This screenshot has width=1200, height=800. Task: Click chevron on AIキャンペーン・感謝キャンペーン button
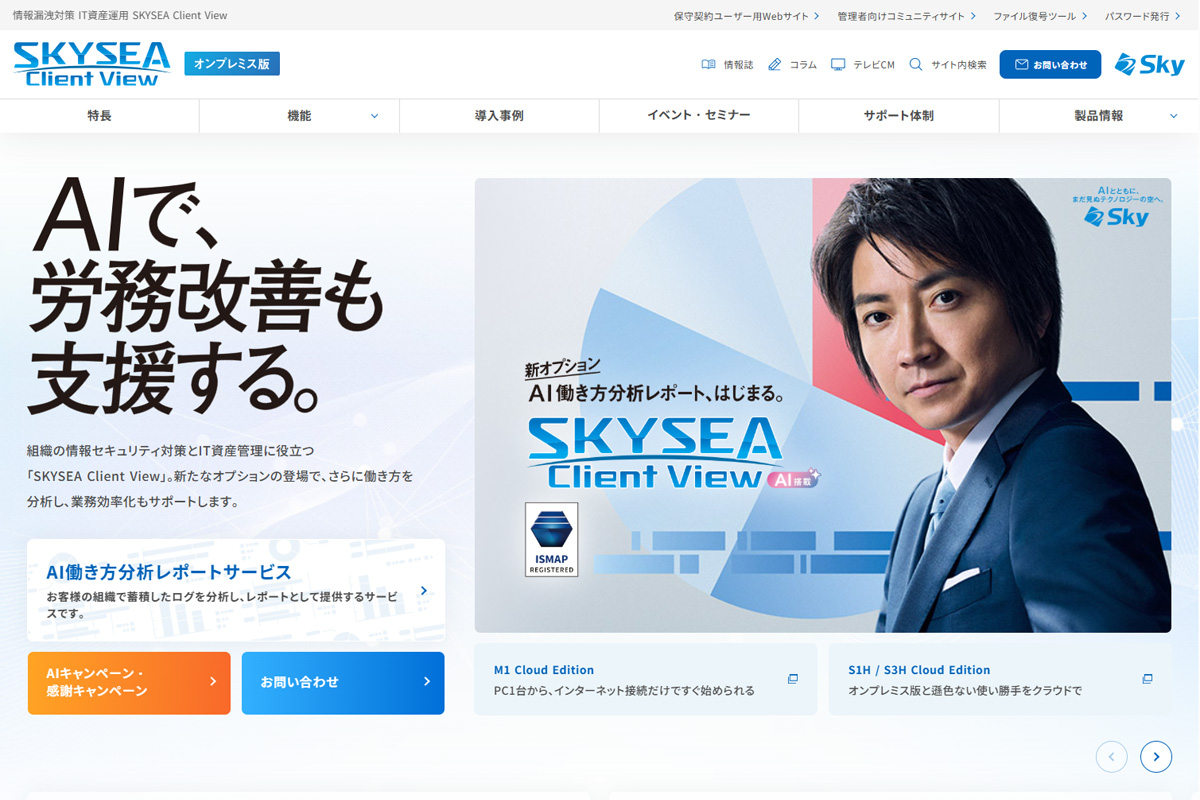click(213, 682)
